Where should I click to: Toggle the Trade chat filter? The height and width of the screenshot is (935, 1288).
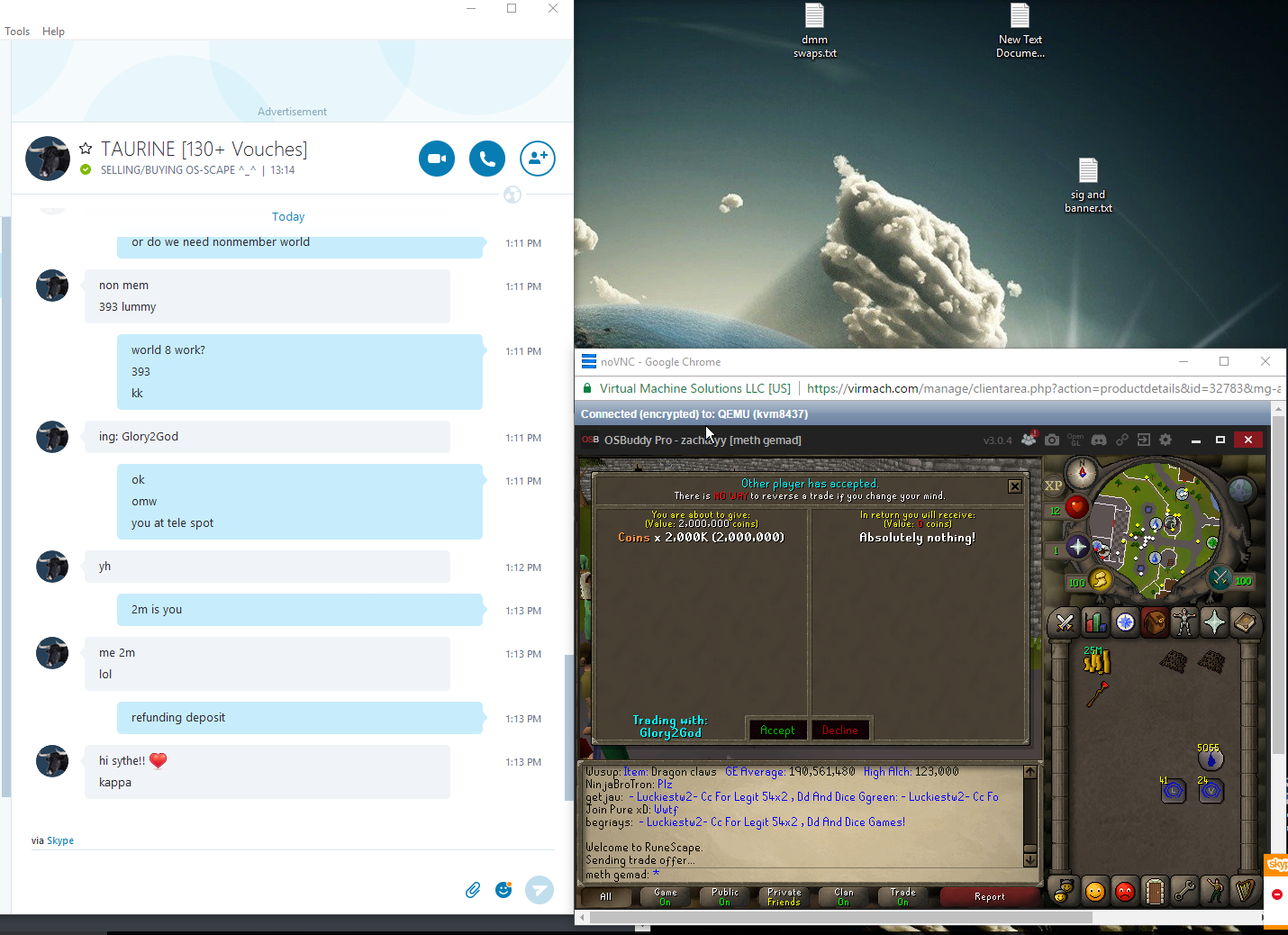coord(903,896)
